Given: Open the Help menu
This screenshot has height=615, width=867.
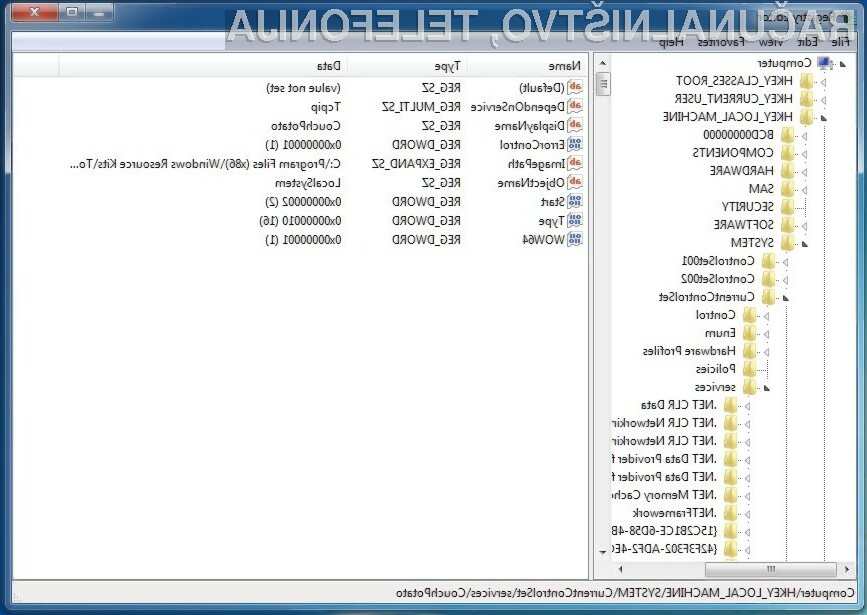Looking at the screenshot, I should [671, 42].
